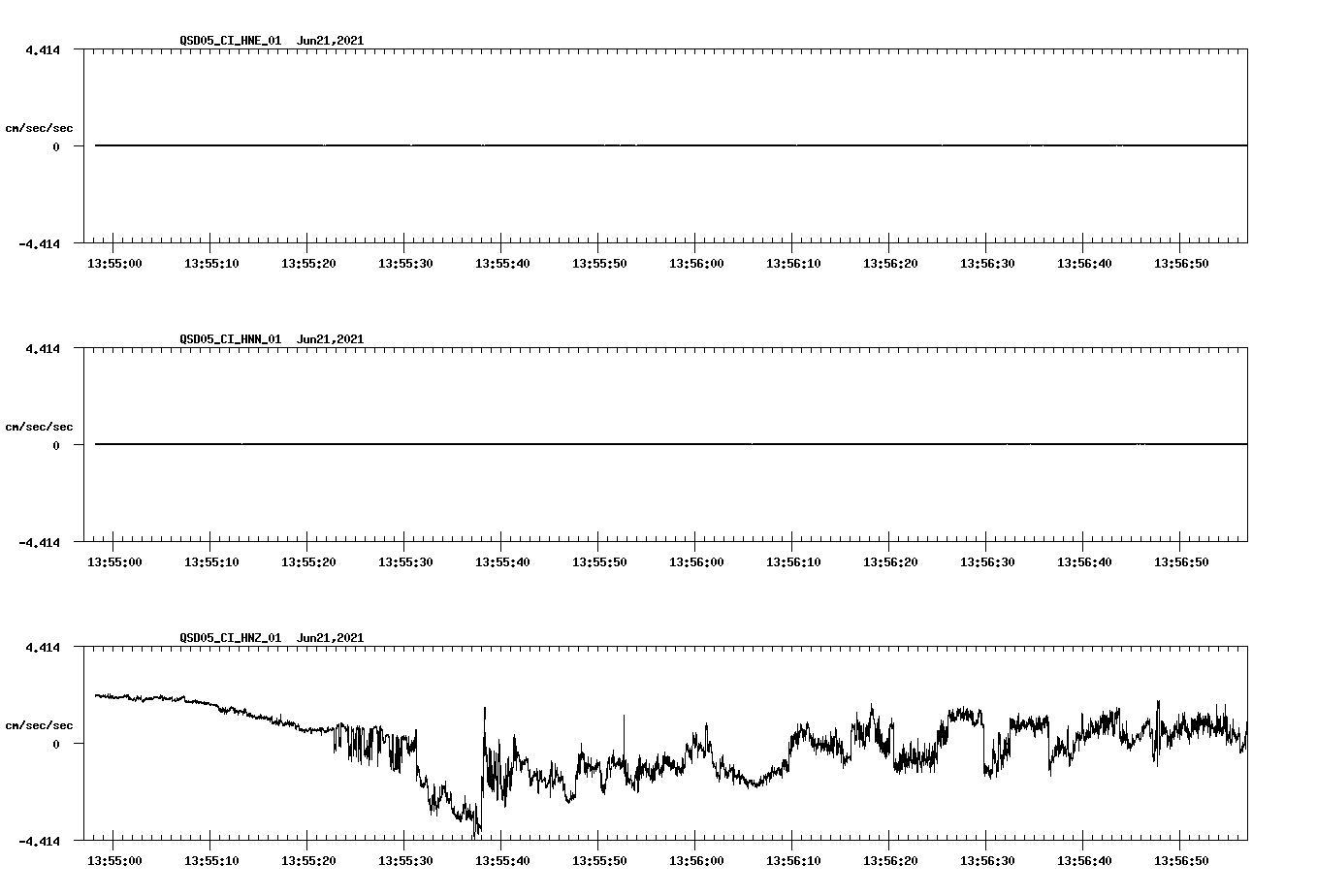Select 13:56:00 time label under HNN plot
Image resolution: width=1317 pixels, height=896 pixels.
(x=696, y=562)
